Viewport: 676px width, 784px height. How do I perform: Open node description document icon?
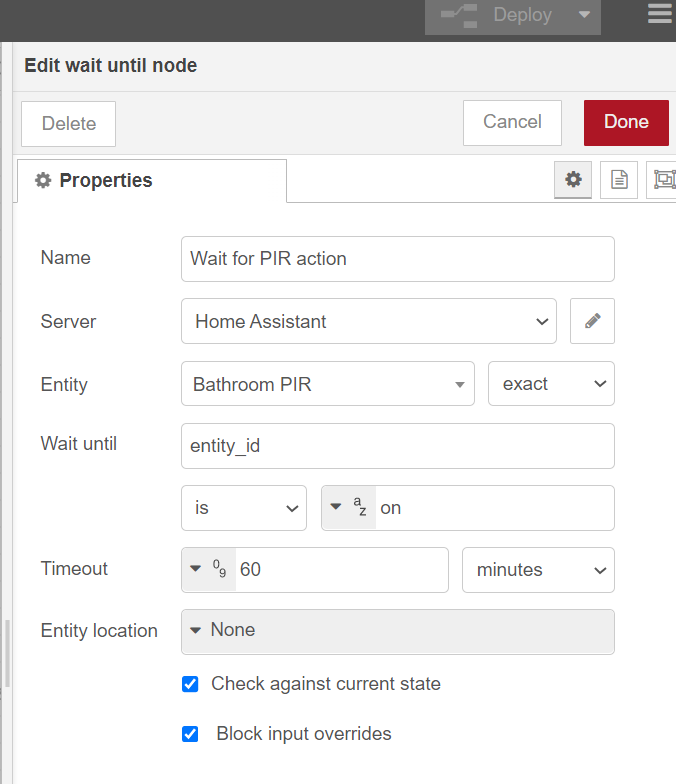tap(619, 179)
